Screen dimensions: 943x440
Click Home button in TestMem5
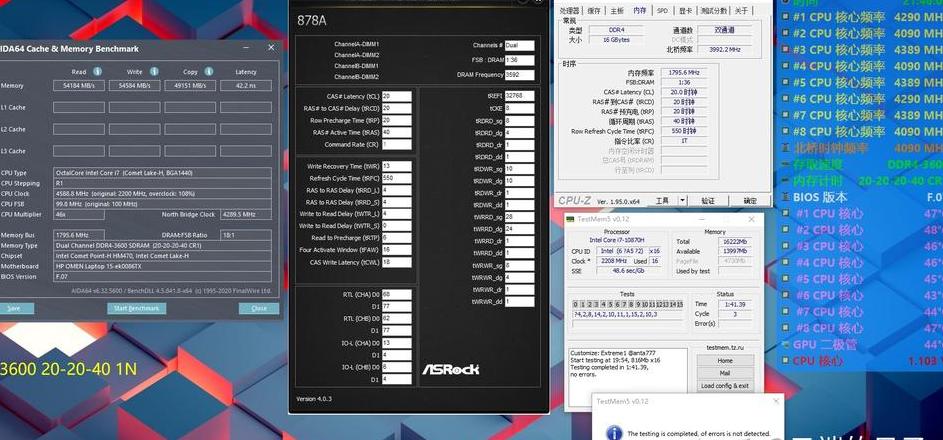725,361
